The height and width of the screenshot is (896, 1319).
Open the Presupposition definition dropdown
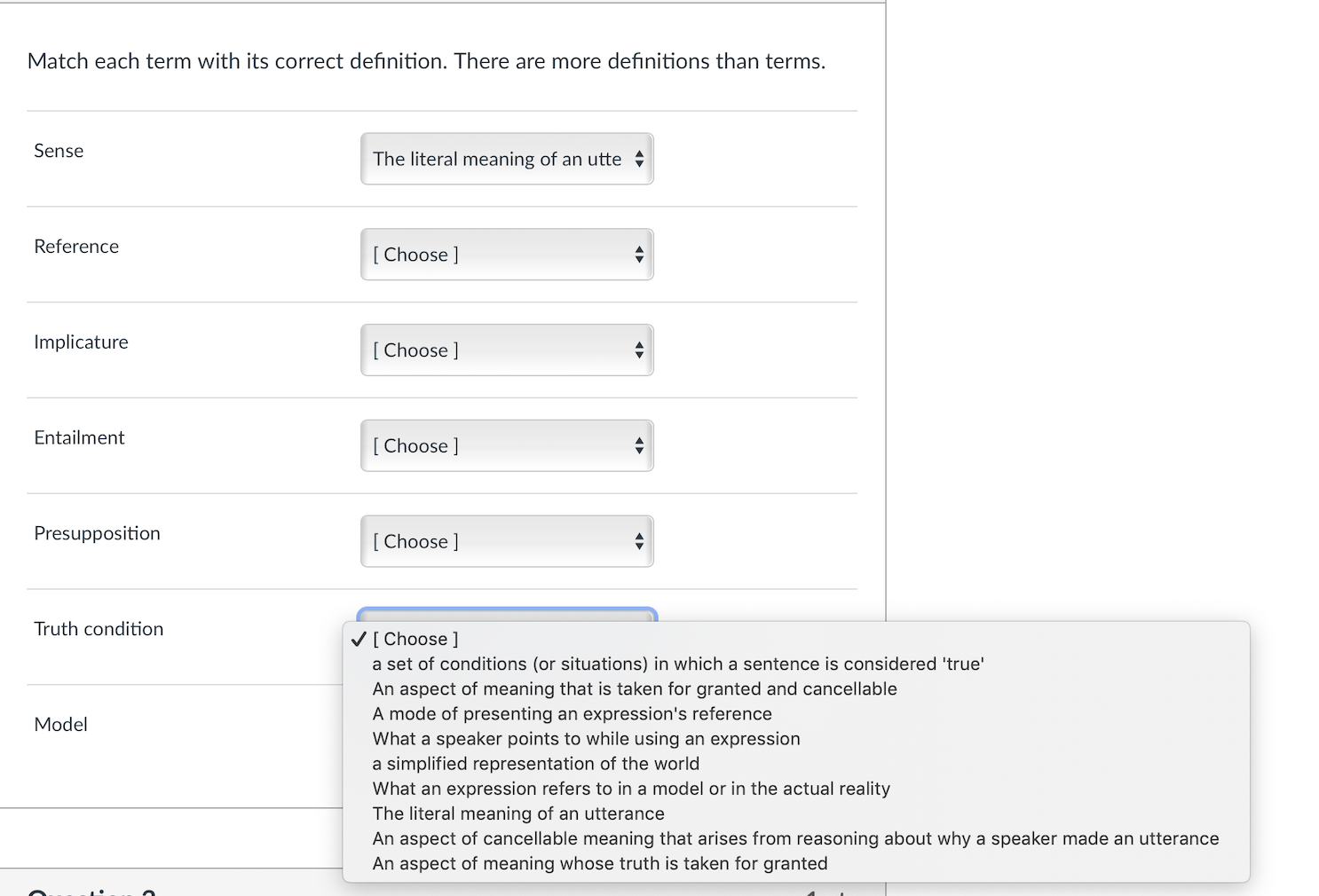coord(506,541)
